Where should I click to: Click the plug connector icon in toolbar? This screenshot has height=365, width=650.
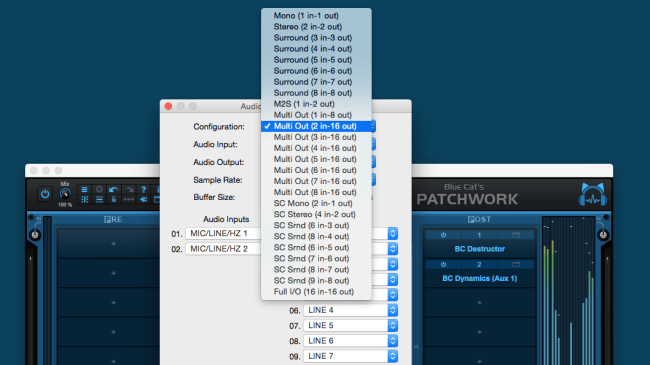click(x=143, y=200)
